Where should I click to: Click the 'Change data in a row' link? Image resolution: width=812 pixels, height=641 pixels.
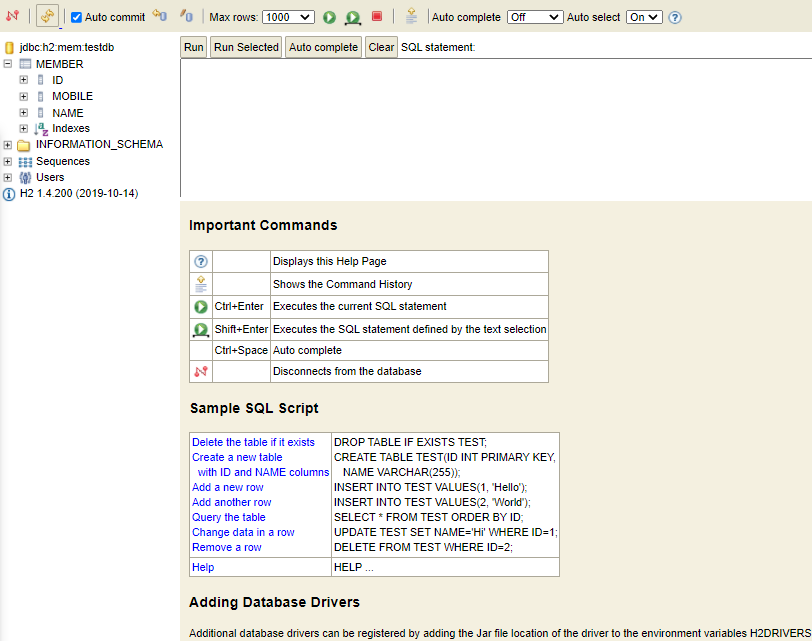click(x=243, y=532)
